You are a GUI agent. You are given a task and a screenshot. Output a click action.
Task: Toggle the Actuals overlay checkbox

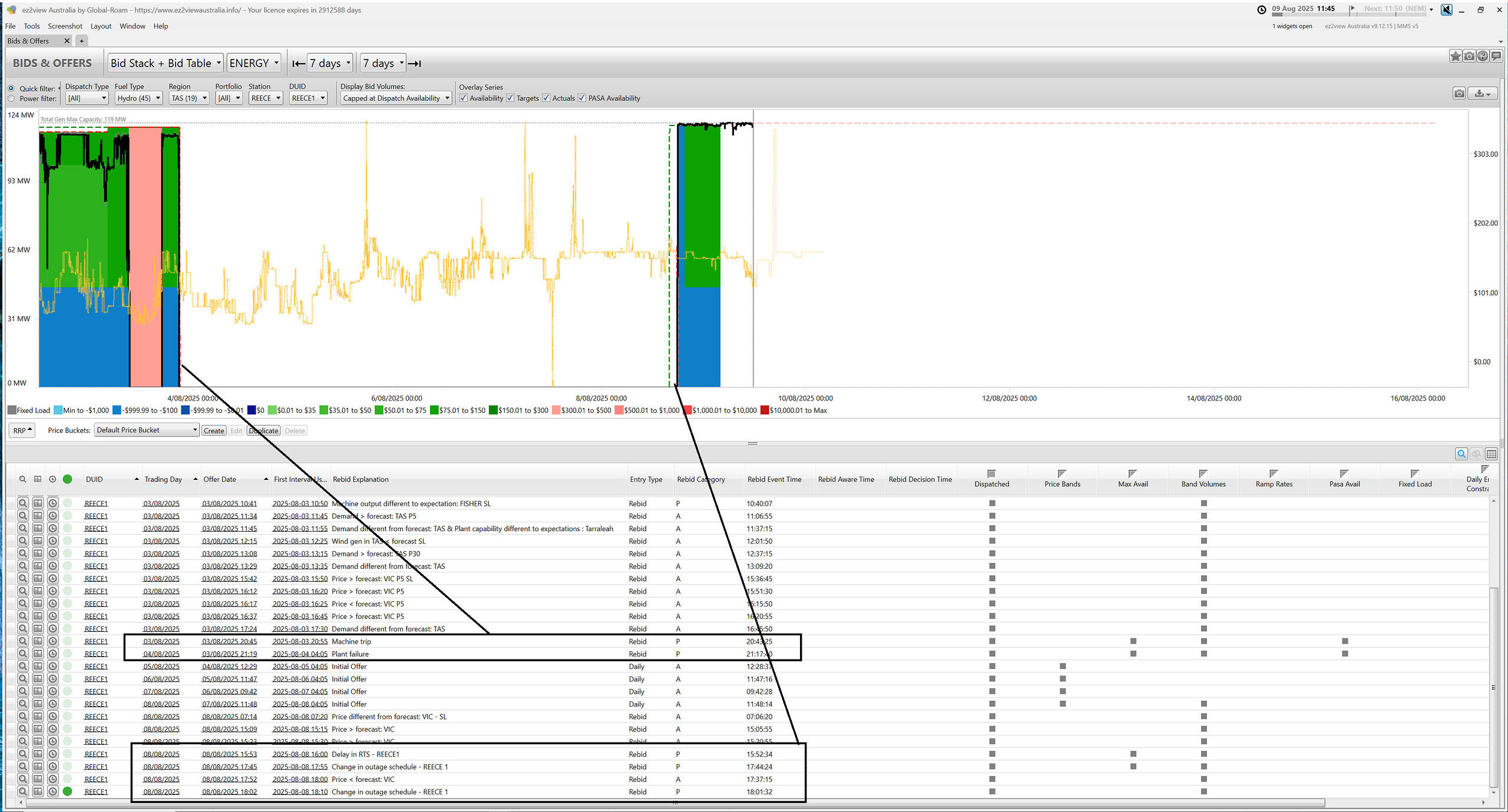click(x=546, y=98)
